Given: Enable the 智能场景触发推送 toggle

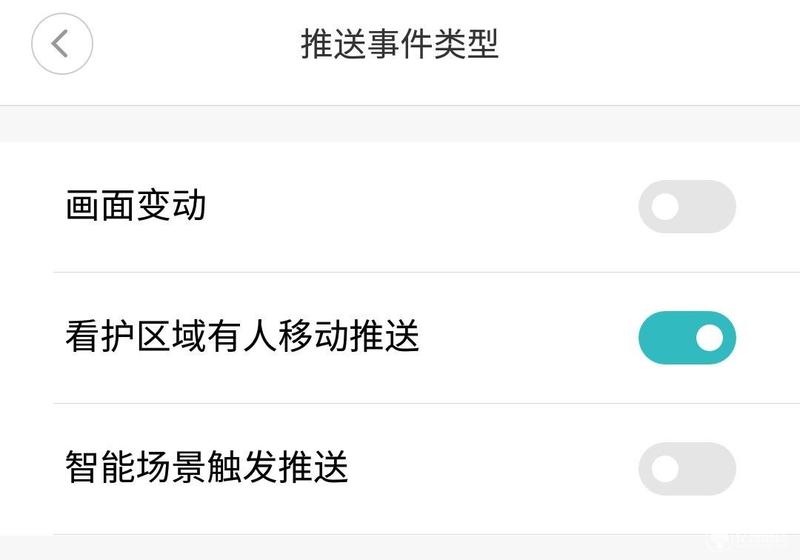Looking at the screenshot, I should pos(687,469).
